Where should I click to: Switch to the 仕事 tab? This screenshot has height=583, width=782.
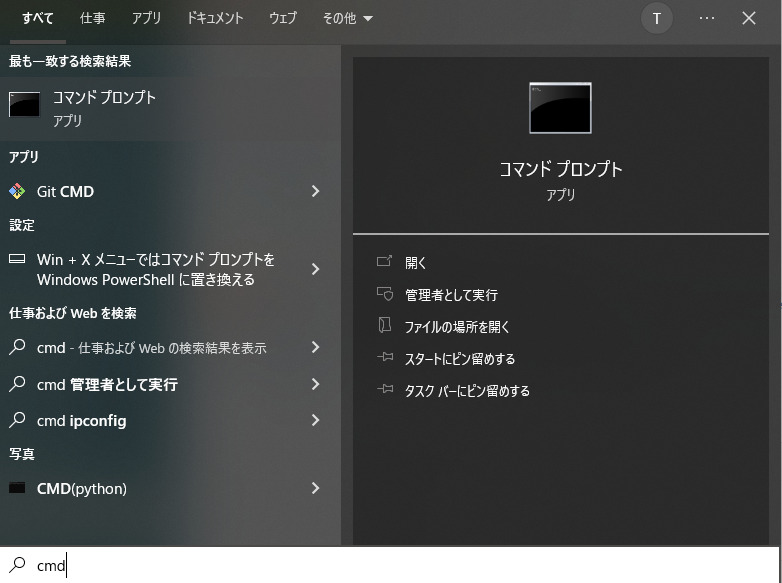92,18
